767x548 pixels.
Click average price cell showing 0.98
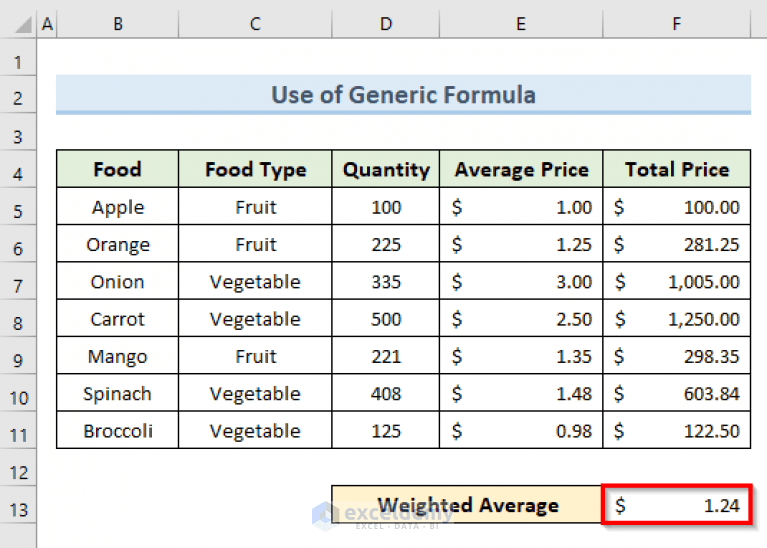click(521, 430)
